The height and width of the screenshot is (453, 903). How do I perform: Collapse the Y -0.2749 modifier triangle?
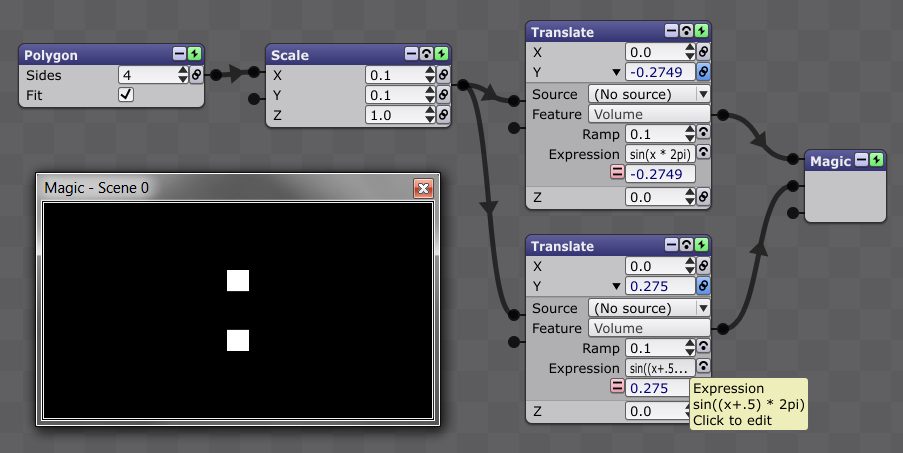click(616, 73)
